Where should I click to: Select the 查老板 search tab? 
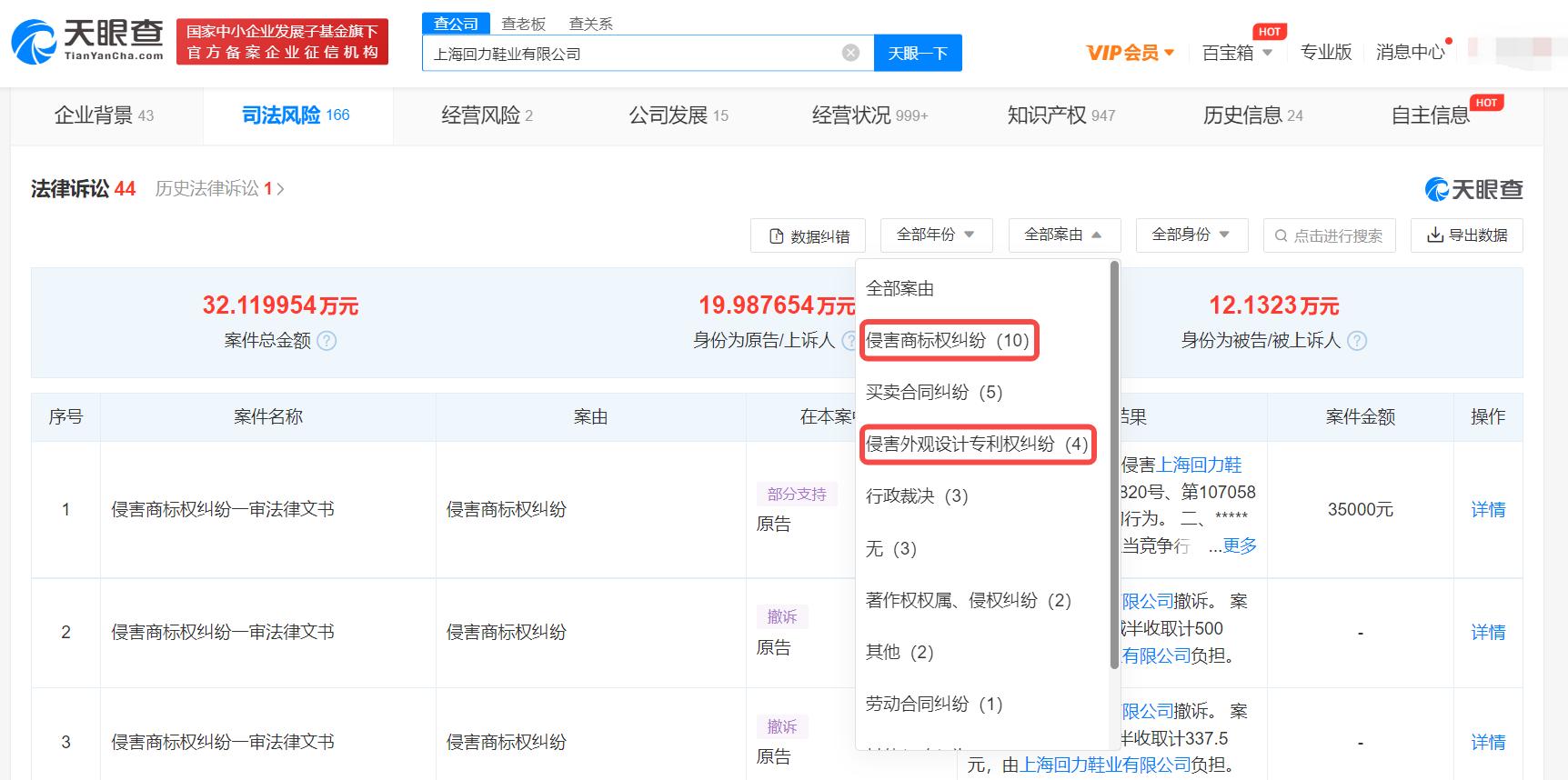click(523, 24)
